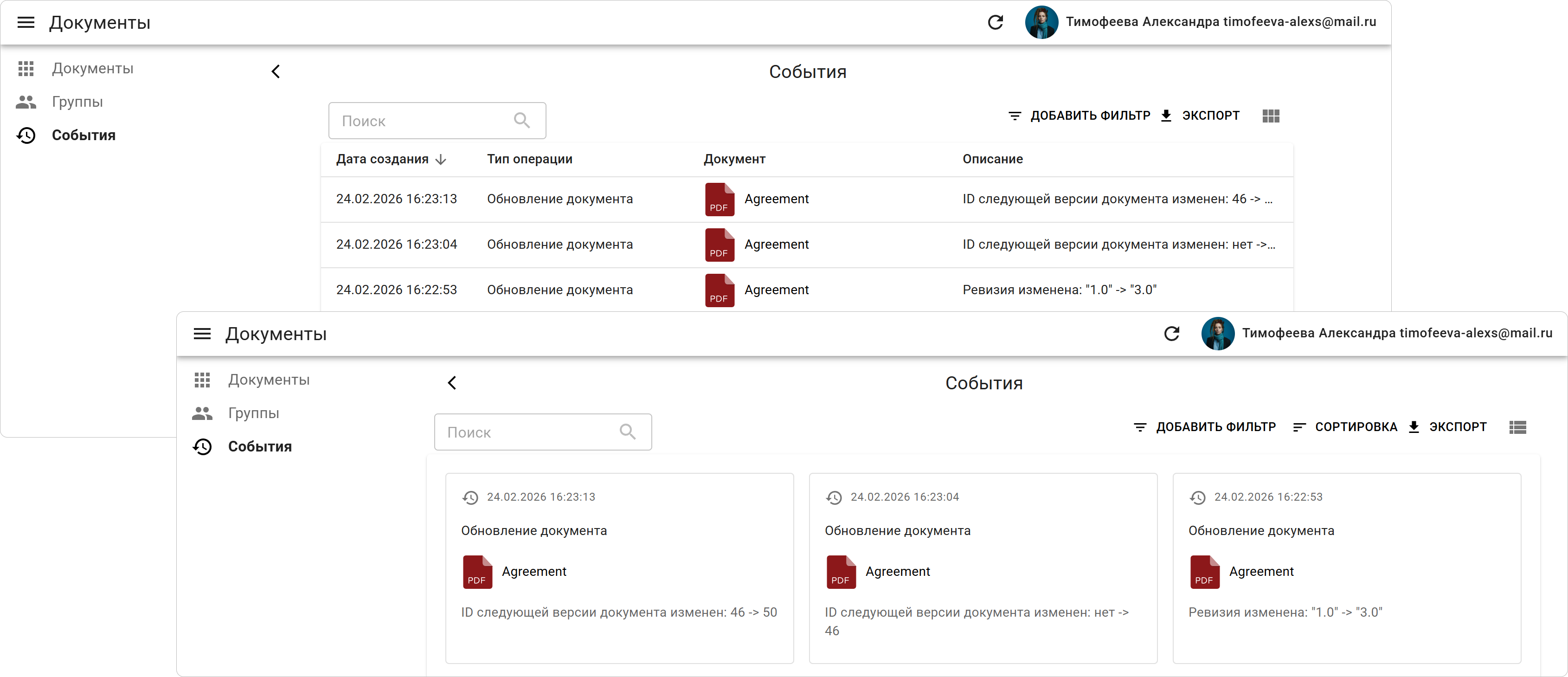Collapse sidebar using chevron in bottom window
The image size is (1568, 677).
452,383
